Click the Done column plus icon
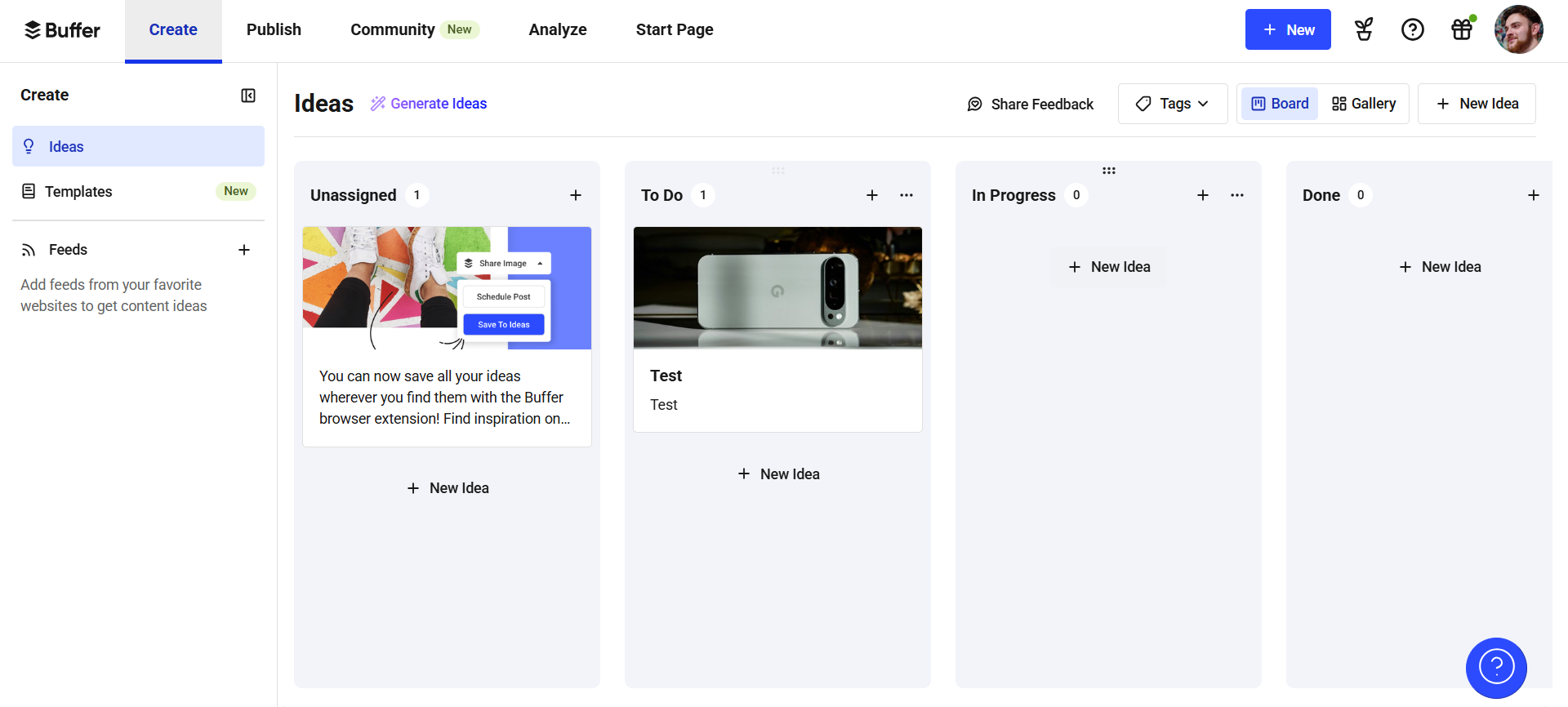 click(1534, 195)
